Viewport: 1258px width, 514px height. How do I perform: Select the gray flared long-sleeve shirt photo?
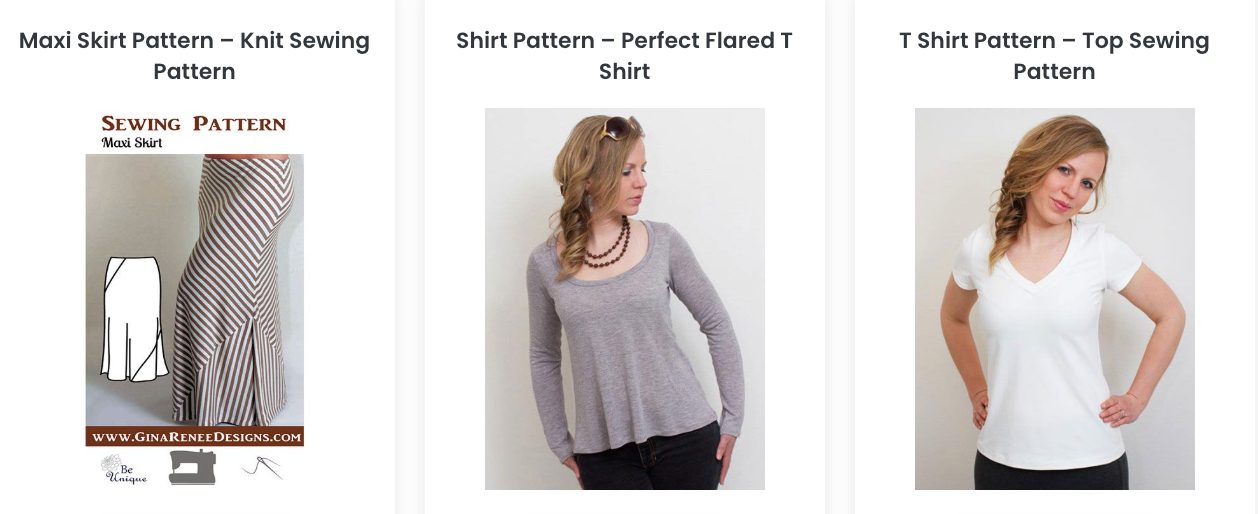(x=624, y=299)
